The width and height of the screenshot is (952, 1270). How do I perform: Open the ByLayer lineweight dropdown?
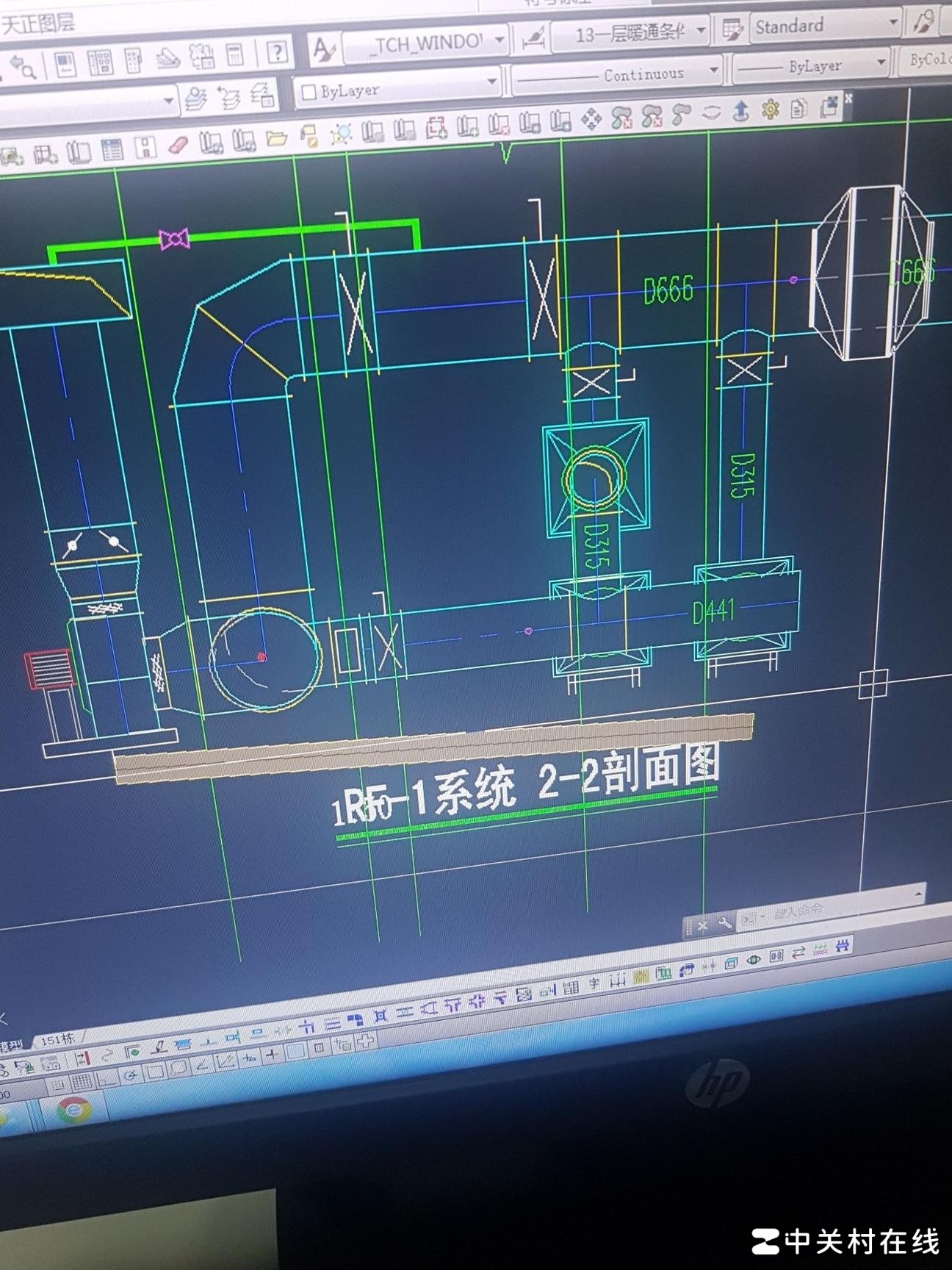coord(811,68)
